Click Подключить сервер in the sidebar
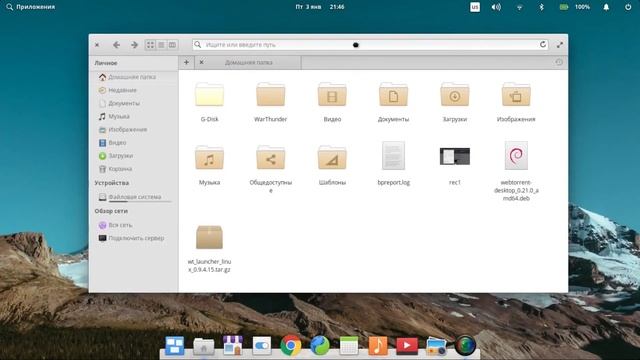640x360 pixels. point(131,238)
